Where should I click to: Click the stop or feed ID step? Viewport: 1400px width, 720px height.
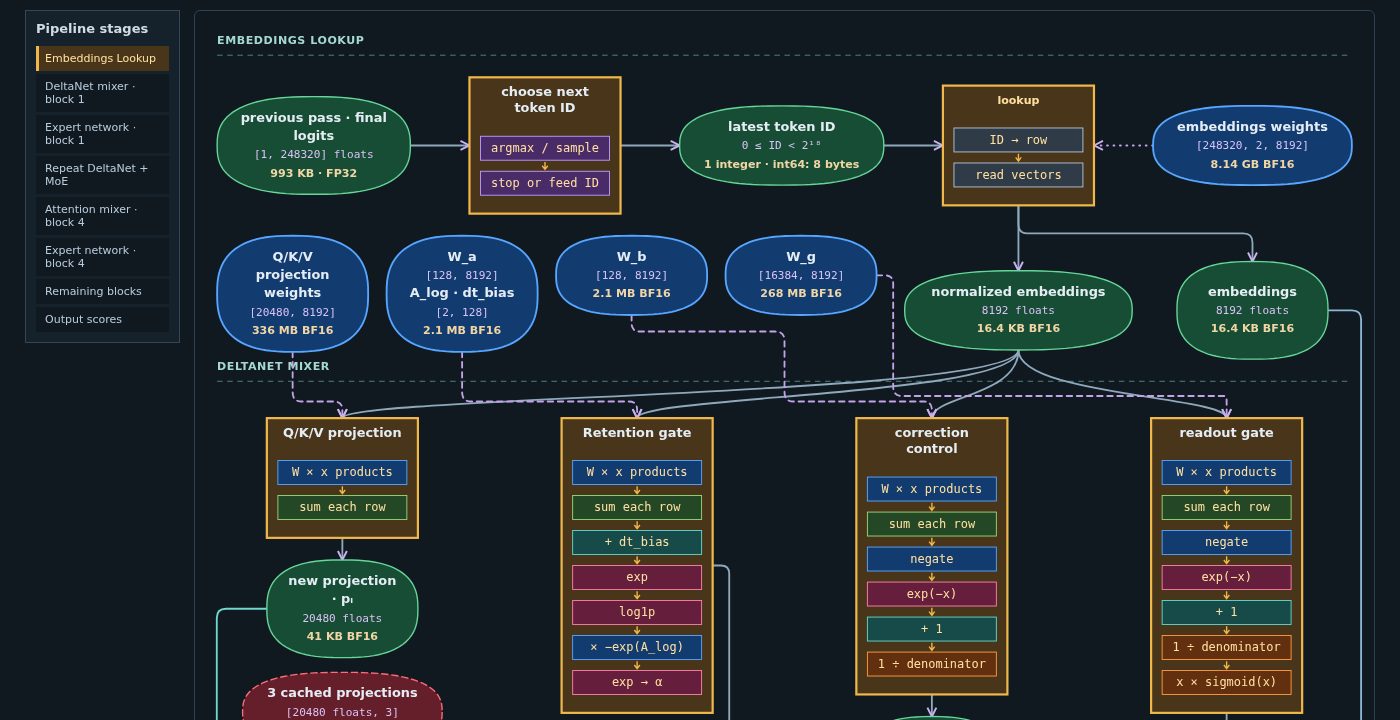(545, 183)
